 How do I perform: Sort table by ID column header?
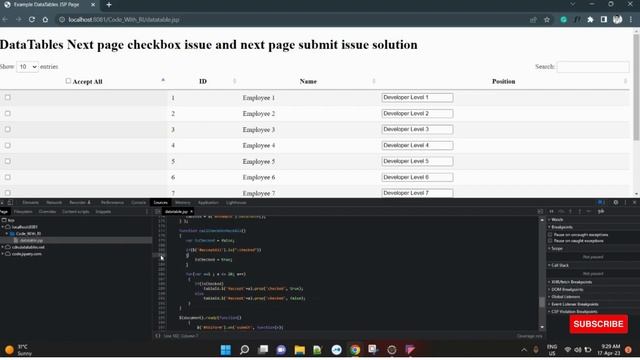click(x=203, y=81)
